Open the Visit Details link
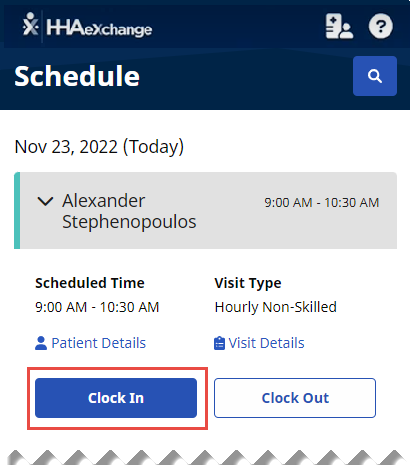Image resolution: width=410 pixels, height=465 pixels. (266, 343)
